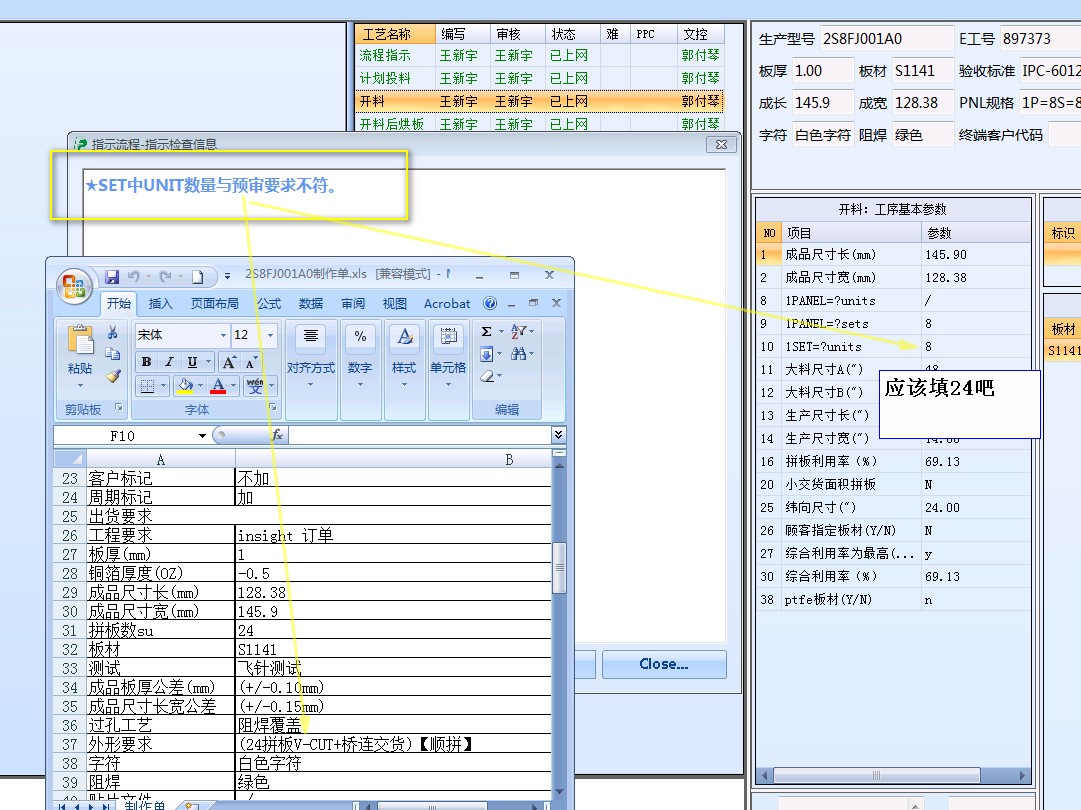Image resolution: width=1081 pixels, height=810 pixels.
Task: Toggle Italic formatting
Action: [x=169, y=362]
